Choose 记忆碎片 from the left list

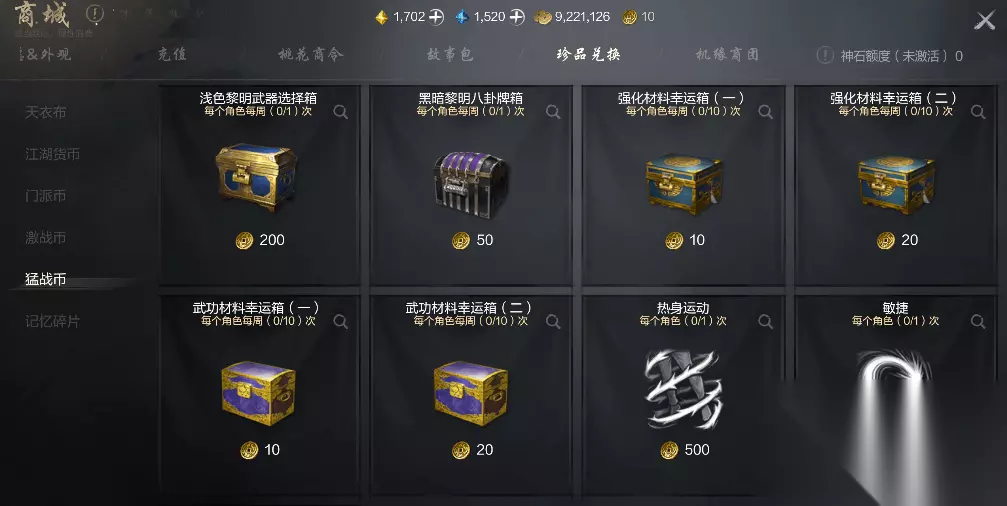[x=53, y=321]
